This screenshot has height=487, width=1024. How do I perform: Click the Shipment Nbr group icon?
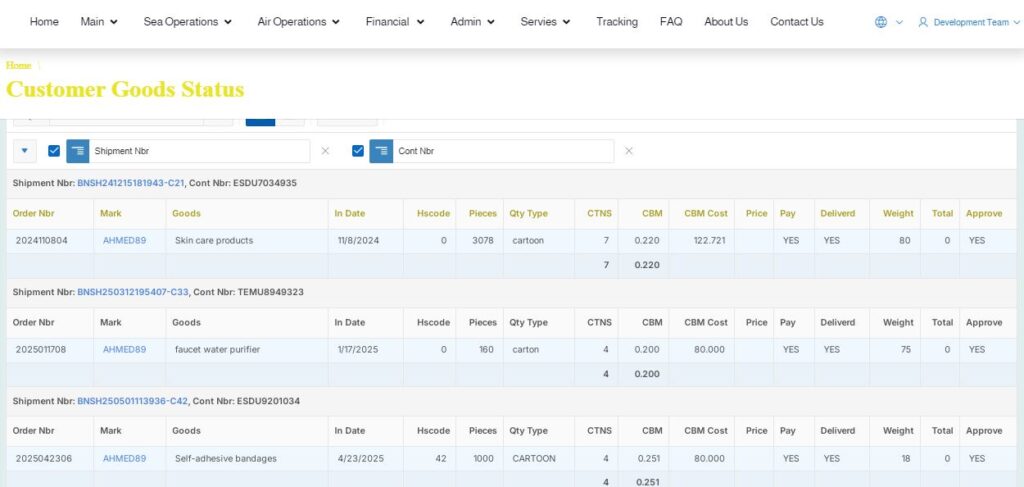(77, 151)
